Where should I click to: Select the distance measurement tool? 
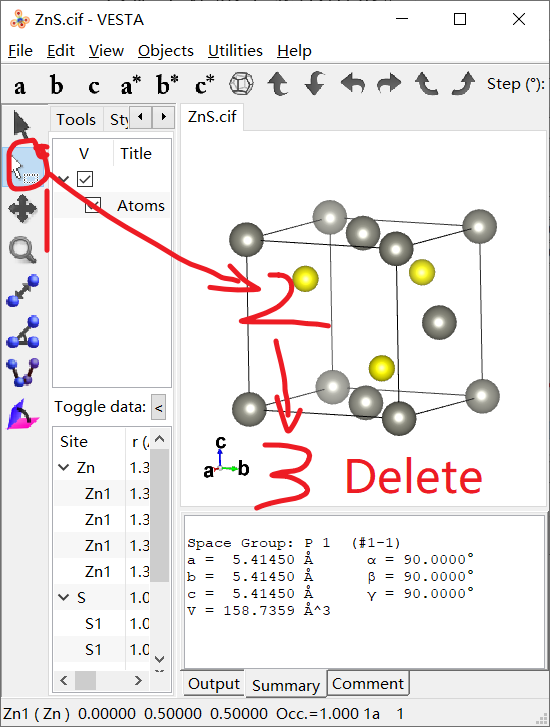click(x=23, y=291)
